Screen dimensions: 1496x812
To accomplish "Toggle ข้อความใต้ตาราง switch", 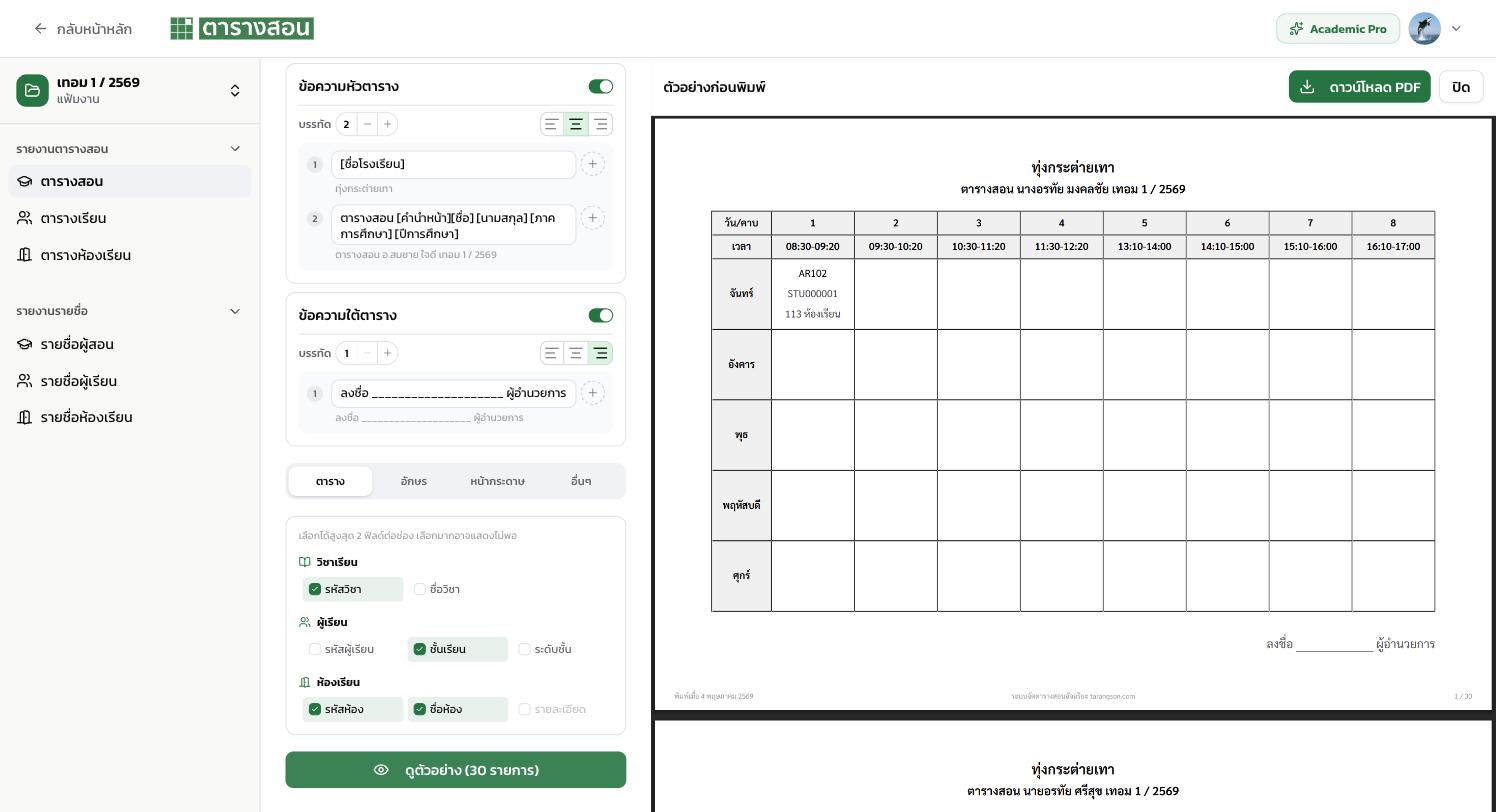I will [600, 316].
